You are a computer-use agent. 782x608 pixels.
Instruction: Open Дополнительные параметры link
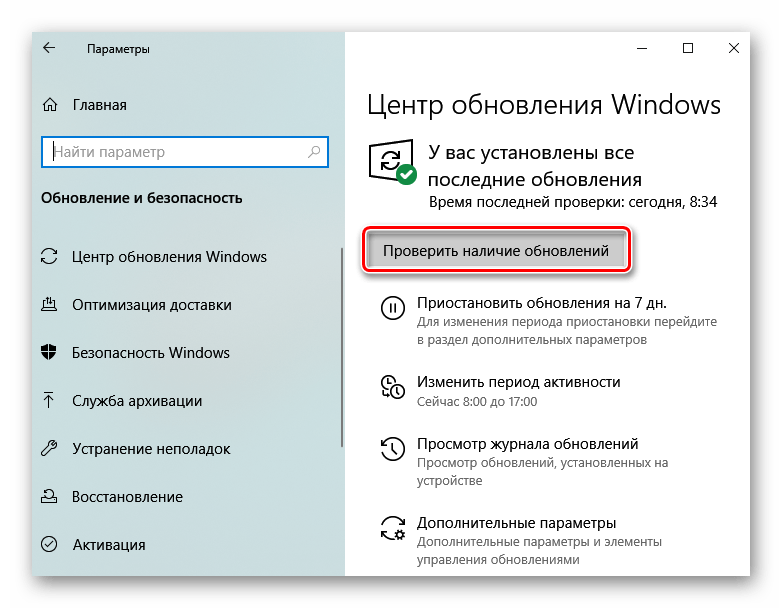coord(517,522)
